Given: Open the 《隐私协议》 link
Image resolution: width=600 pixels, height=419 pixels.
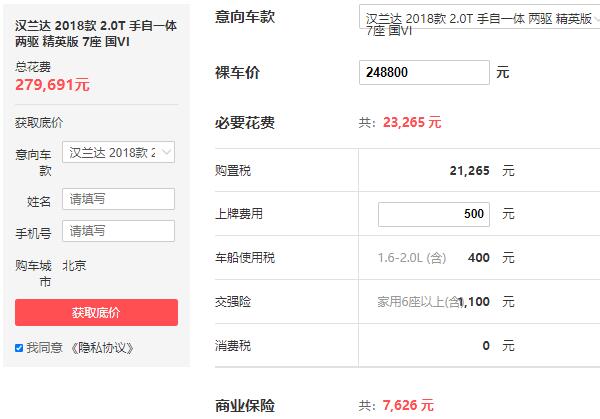Looking at the screenshot, I should click(102, 348).
